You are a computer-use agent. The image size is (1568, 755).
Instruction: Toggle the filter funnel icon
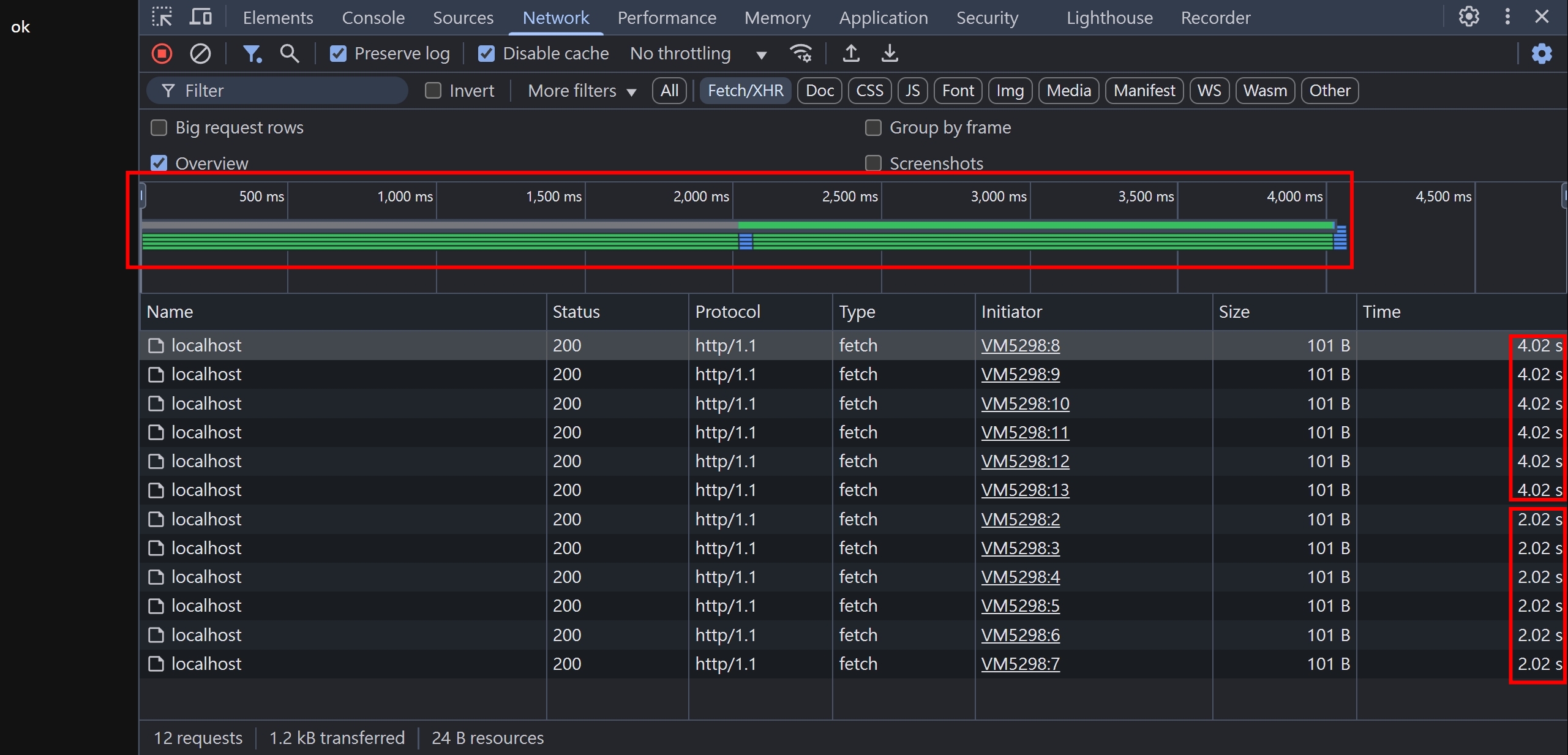[252, 54]
